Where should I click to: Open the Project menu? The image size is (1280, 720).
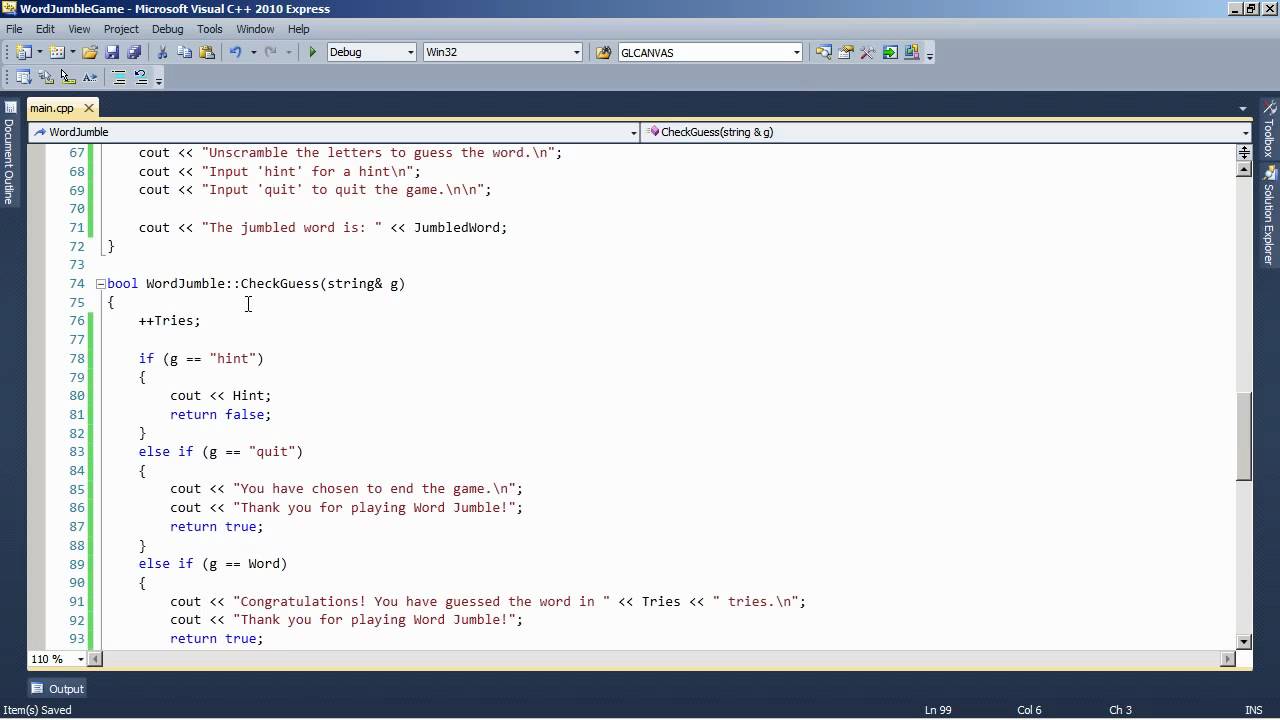[x=122, y=29]
